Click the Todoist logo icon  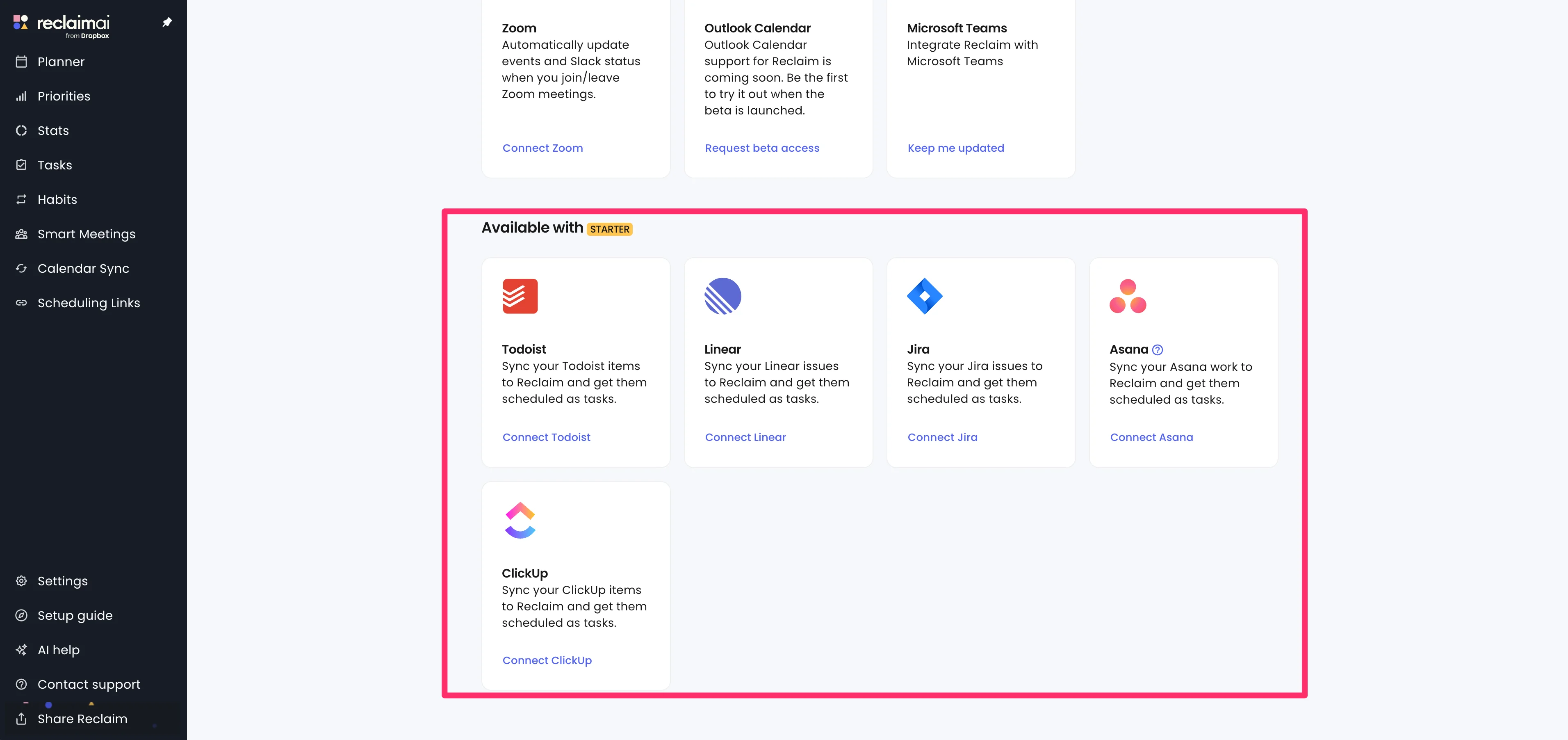pyautogui.click(x=520, y=296)
